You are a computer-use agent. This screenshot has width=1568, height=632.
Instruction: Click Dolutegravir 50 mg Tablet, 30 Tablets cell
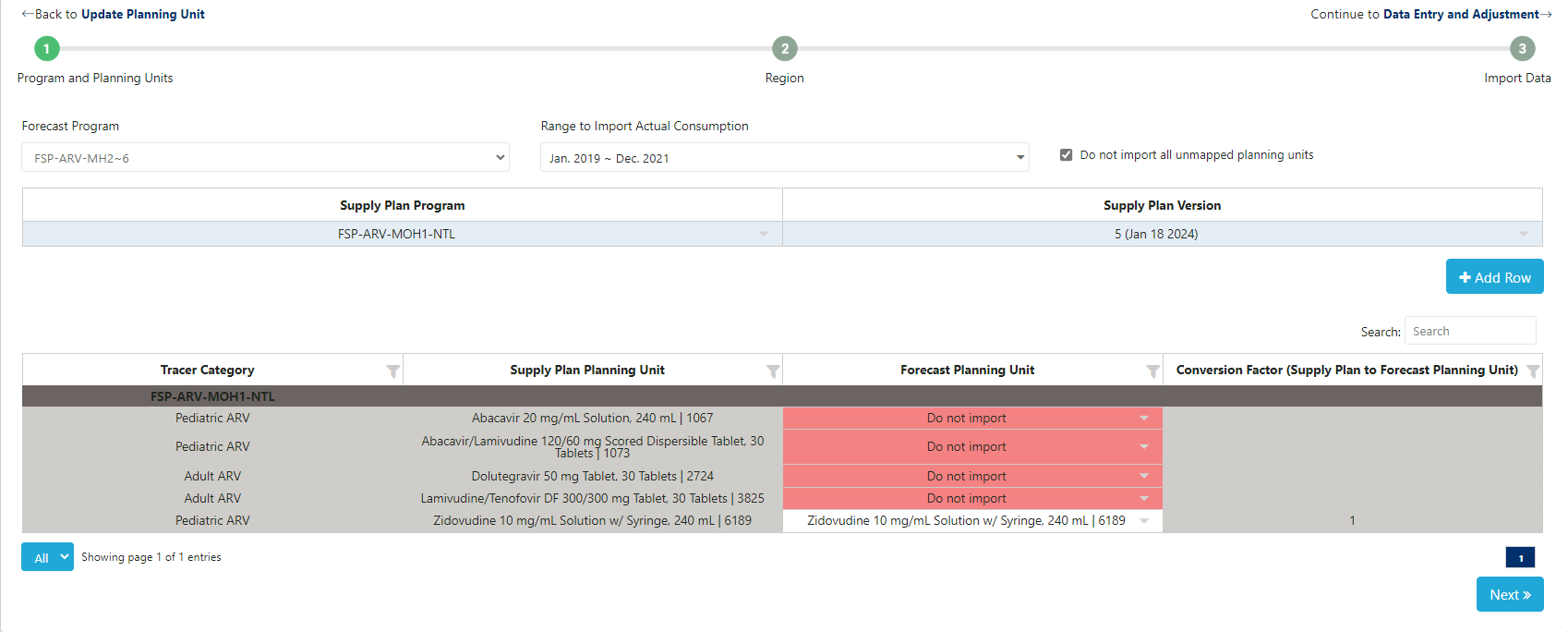[x=593, y=476]
